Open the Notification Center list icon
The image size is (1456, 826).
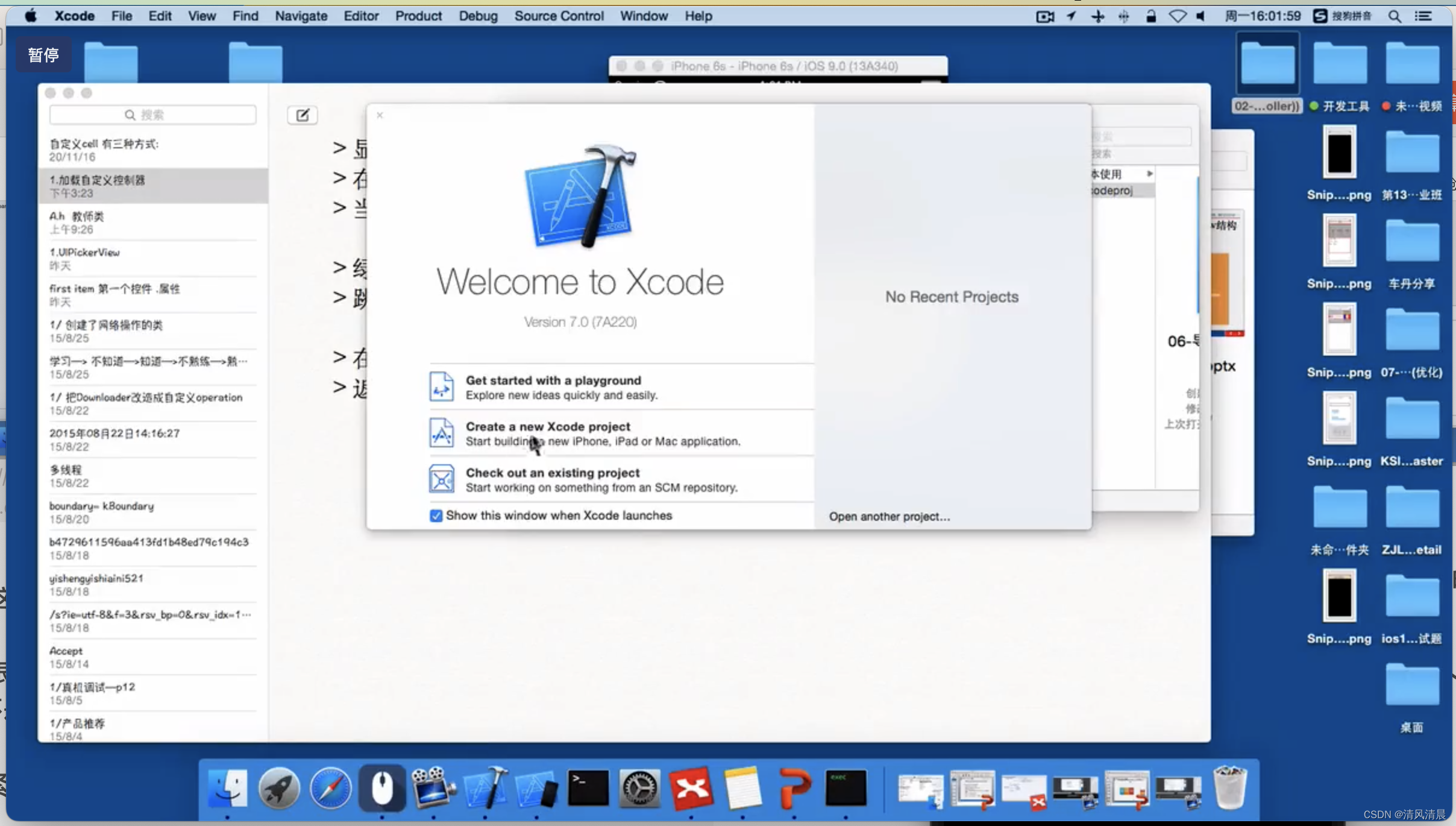(1423, 16)
